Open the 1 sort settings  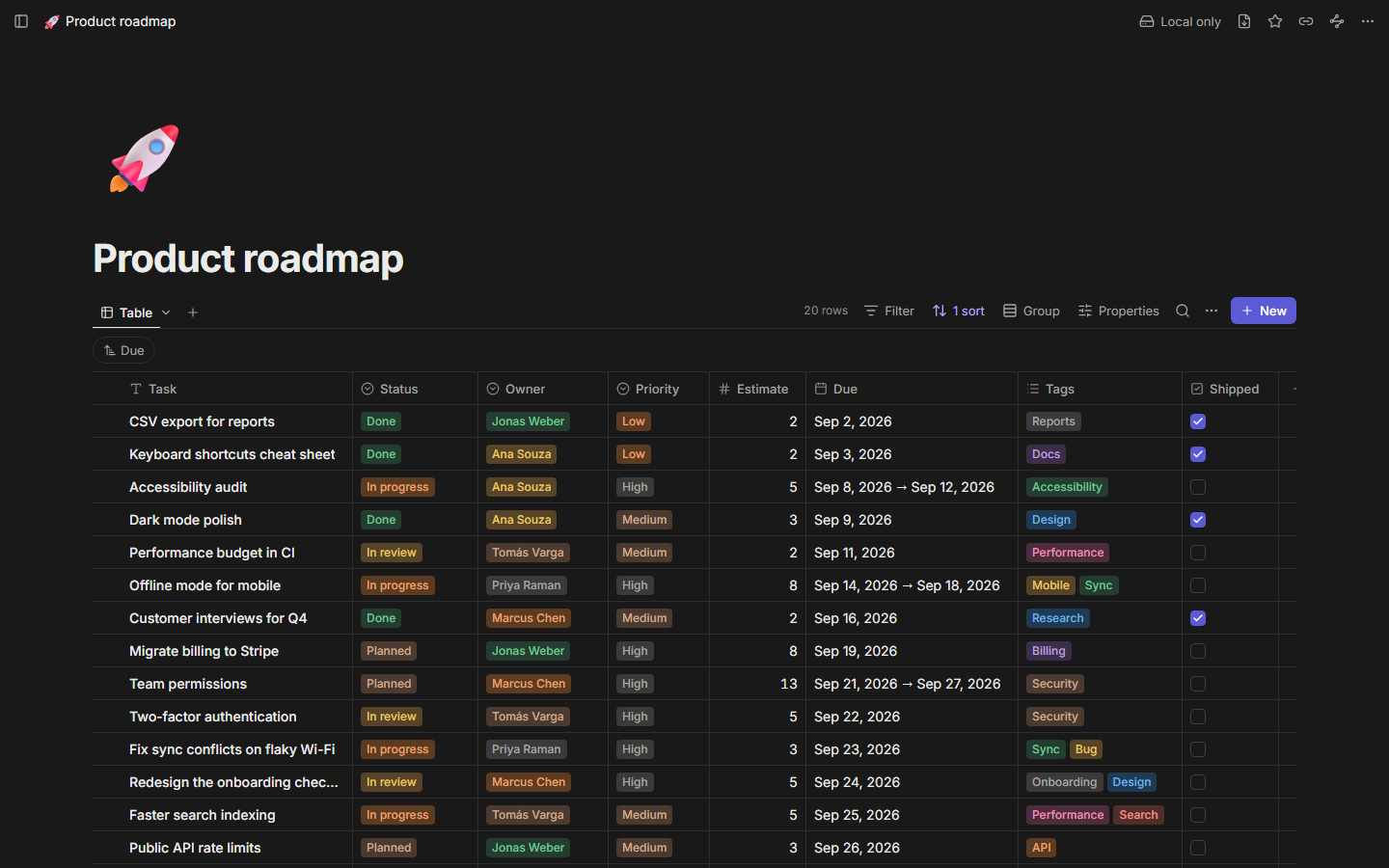(x=959, y=311)
